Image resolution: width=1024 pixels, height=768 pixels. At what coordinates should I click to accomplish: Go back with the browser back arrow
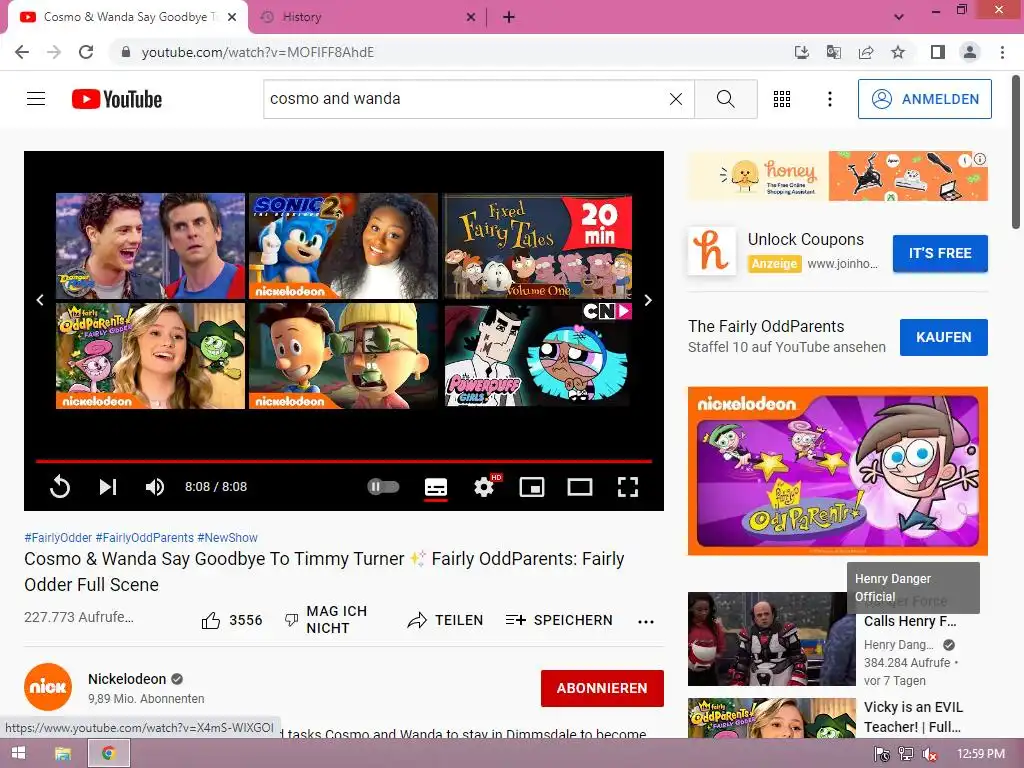[x=22, y=52]
